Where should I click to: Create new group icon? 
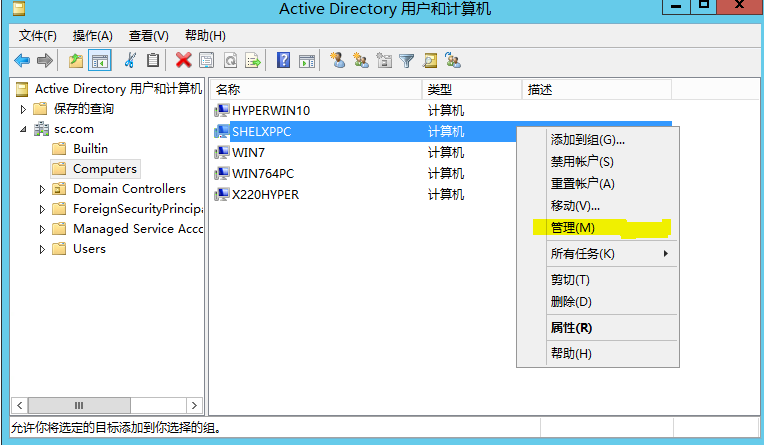click(x=361, y=60)
